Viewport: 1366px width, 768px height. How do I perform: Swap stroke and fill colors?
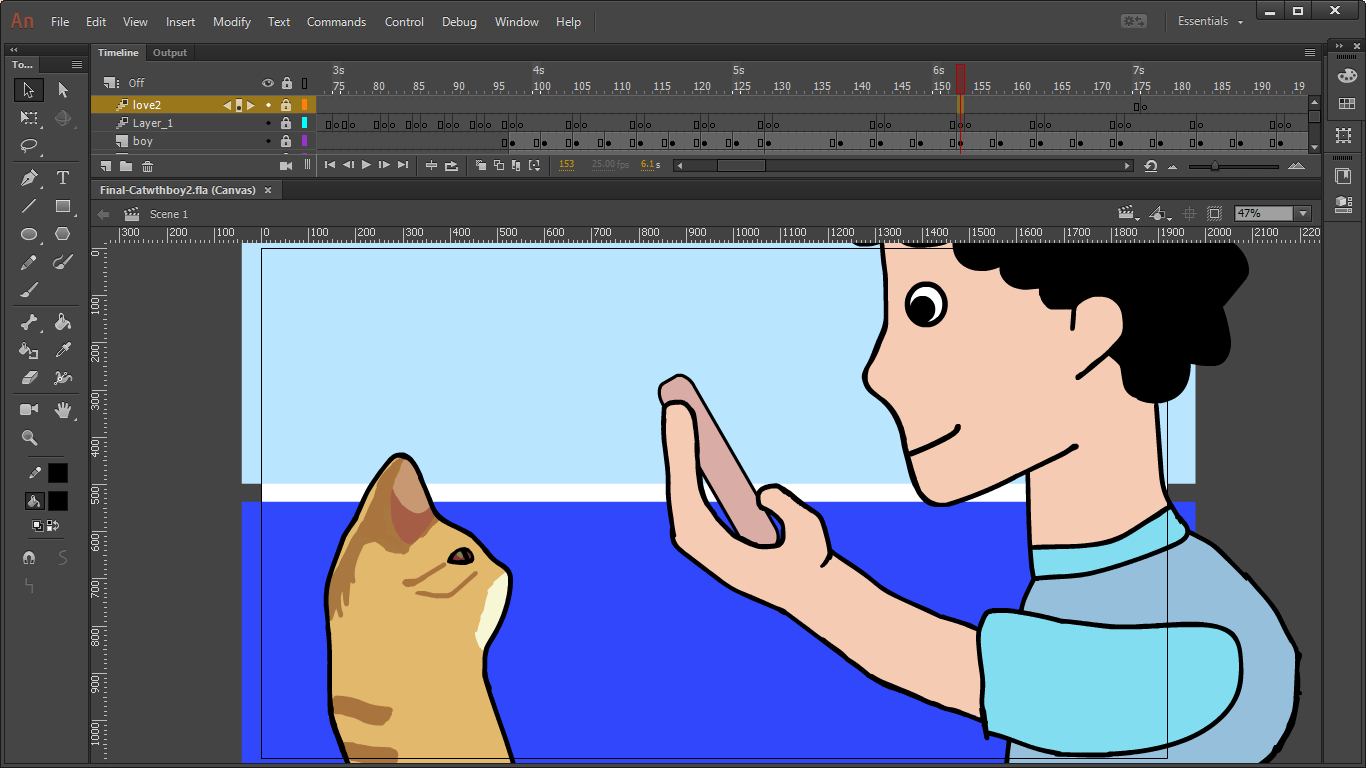click(53, 525)
